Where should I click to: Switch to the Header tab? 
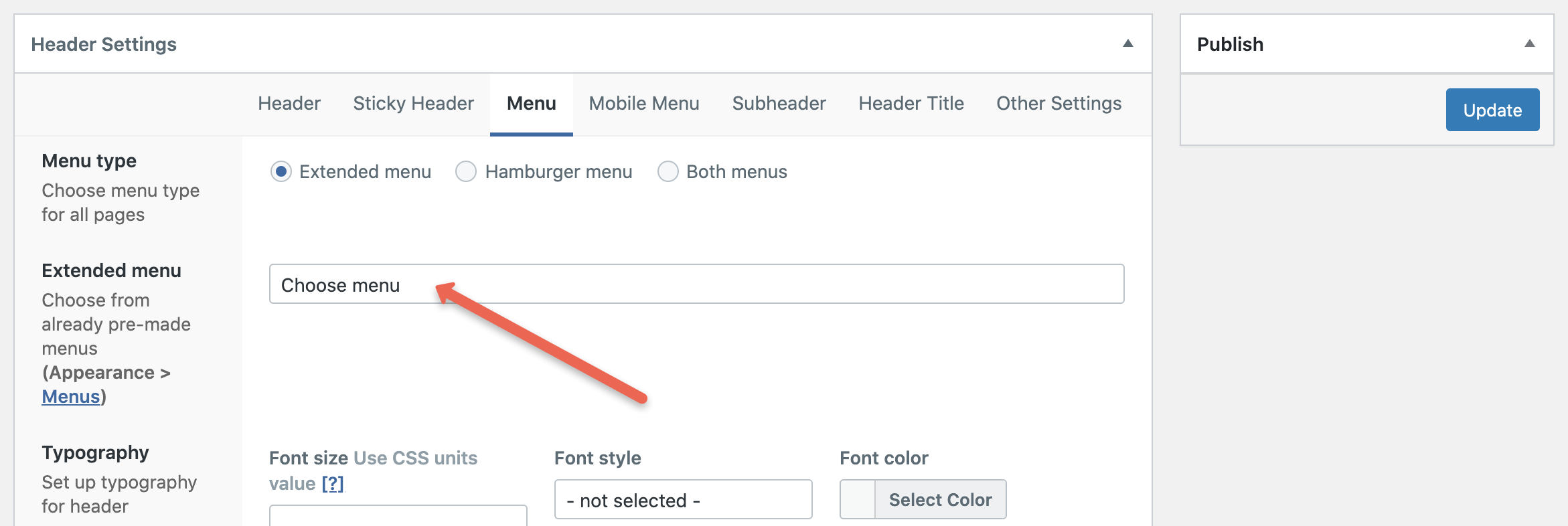tap(289, 104)
